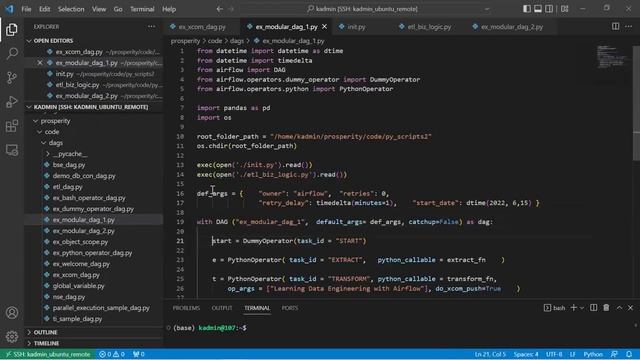Change language mode Python
The width and height of the screenshot is (640, 360).
click(x=593, y=354)
